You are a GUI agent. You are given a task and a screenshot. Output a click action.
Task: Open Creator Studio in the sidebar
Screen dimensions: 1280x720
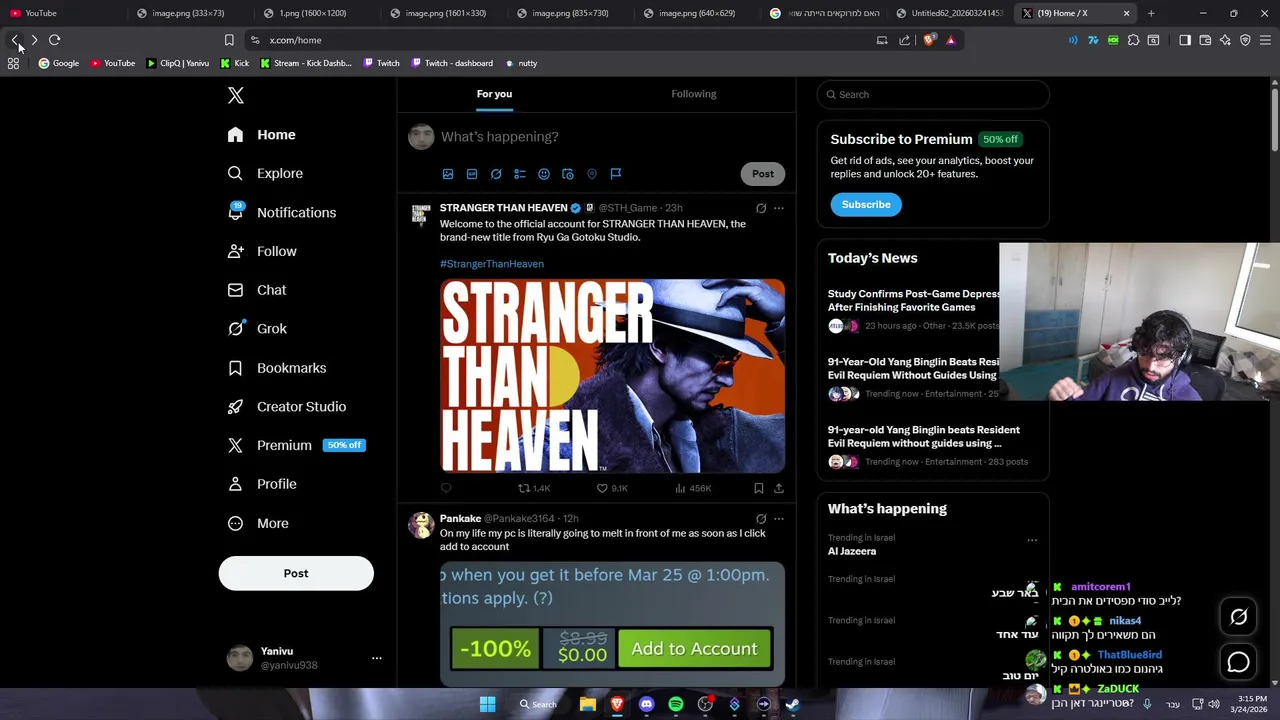[x=287, y=406]
